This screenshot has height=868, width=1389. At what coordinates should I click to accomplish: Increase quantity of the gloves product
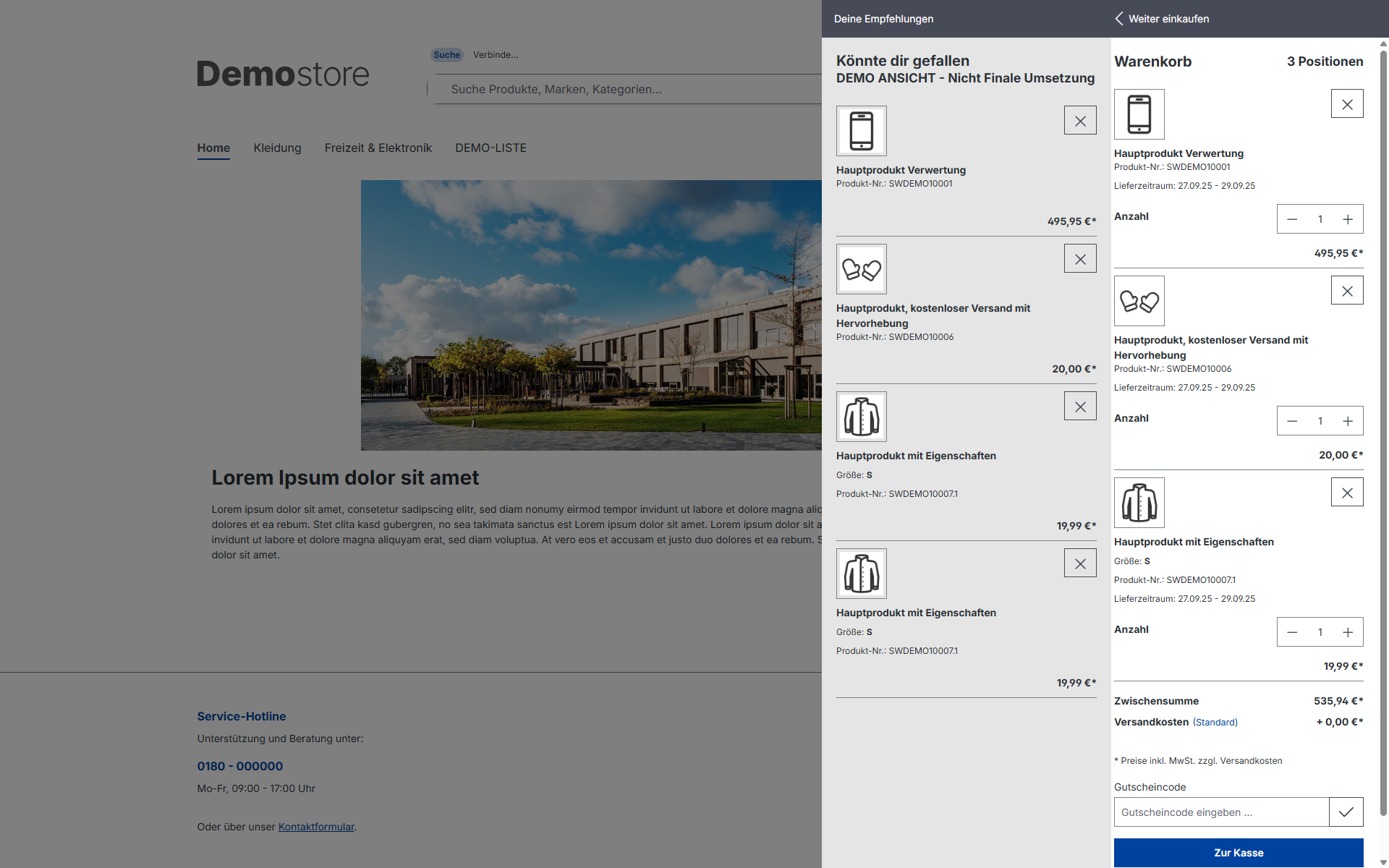point(1347,421)
